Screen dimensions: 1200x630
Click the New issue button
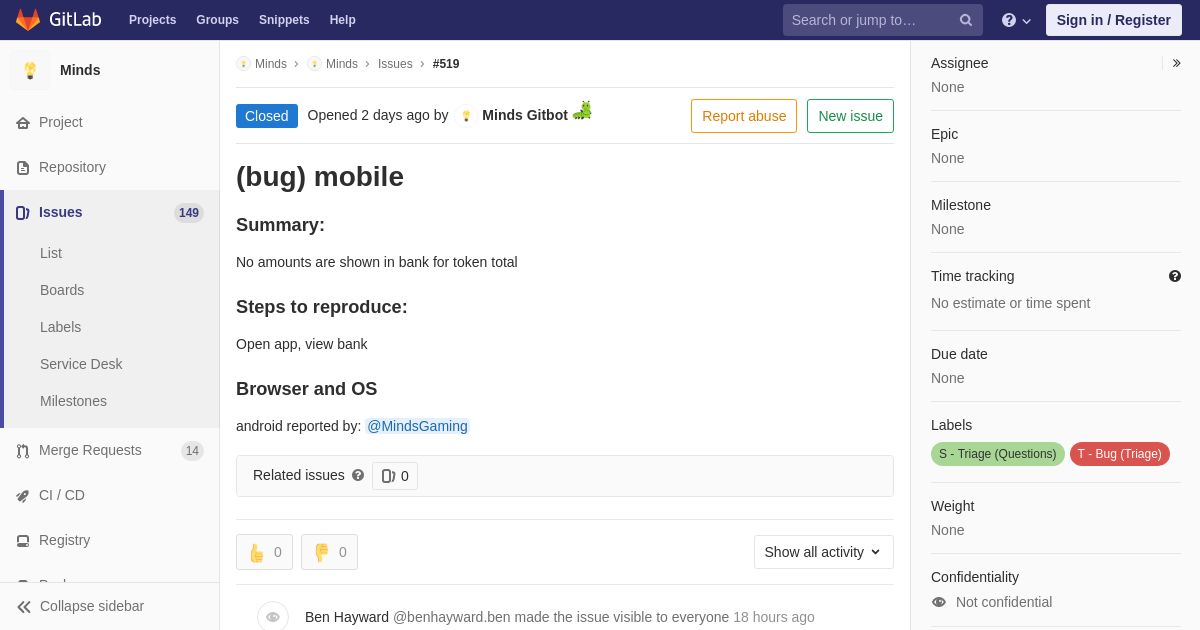tap(850, 116)
